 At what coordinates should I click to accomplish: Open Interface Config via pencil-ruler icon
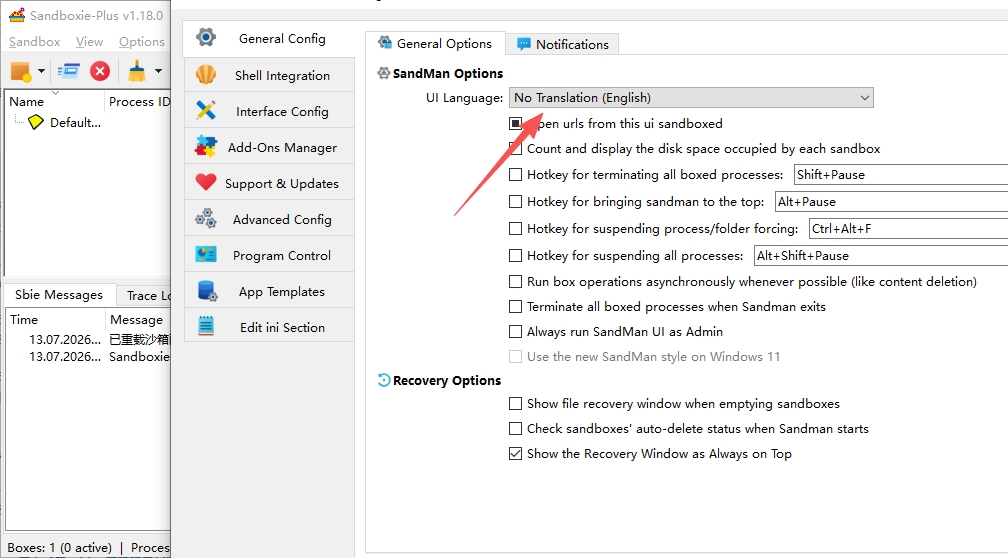206,111
